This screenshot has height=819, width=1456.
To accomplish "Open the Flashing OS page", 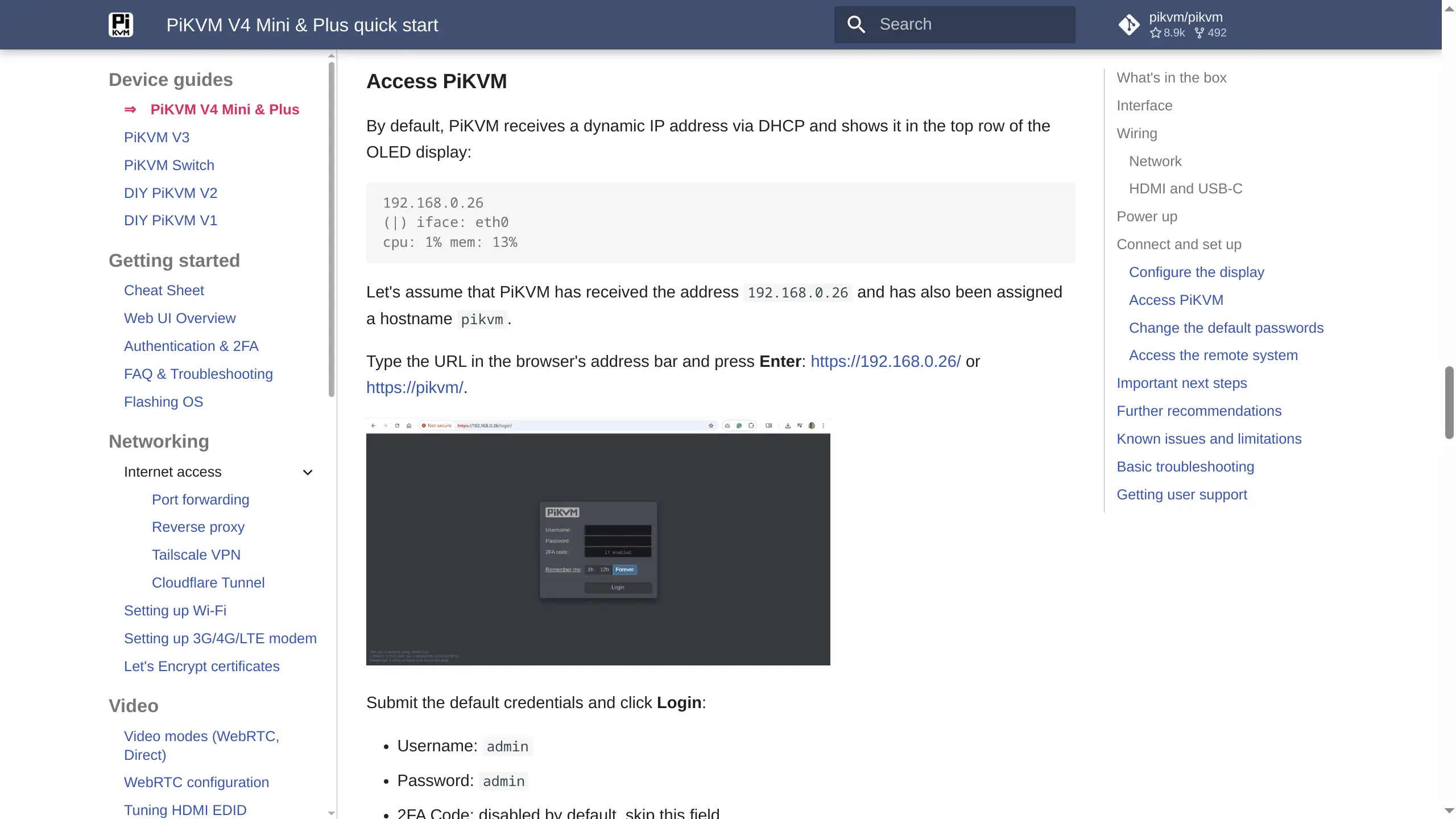I will 163,402.
